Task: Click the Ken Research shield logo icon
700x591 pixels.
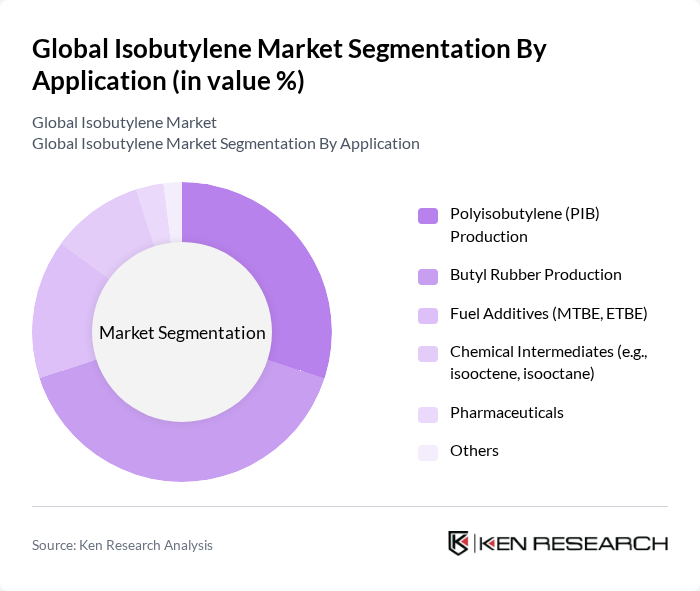Action: [458, 543]
